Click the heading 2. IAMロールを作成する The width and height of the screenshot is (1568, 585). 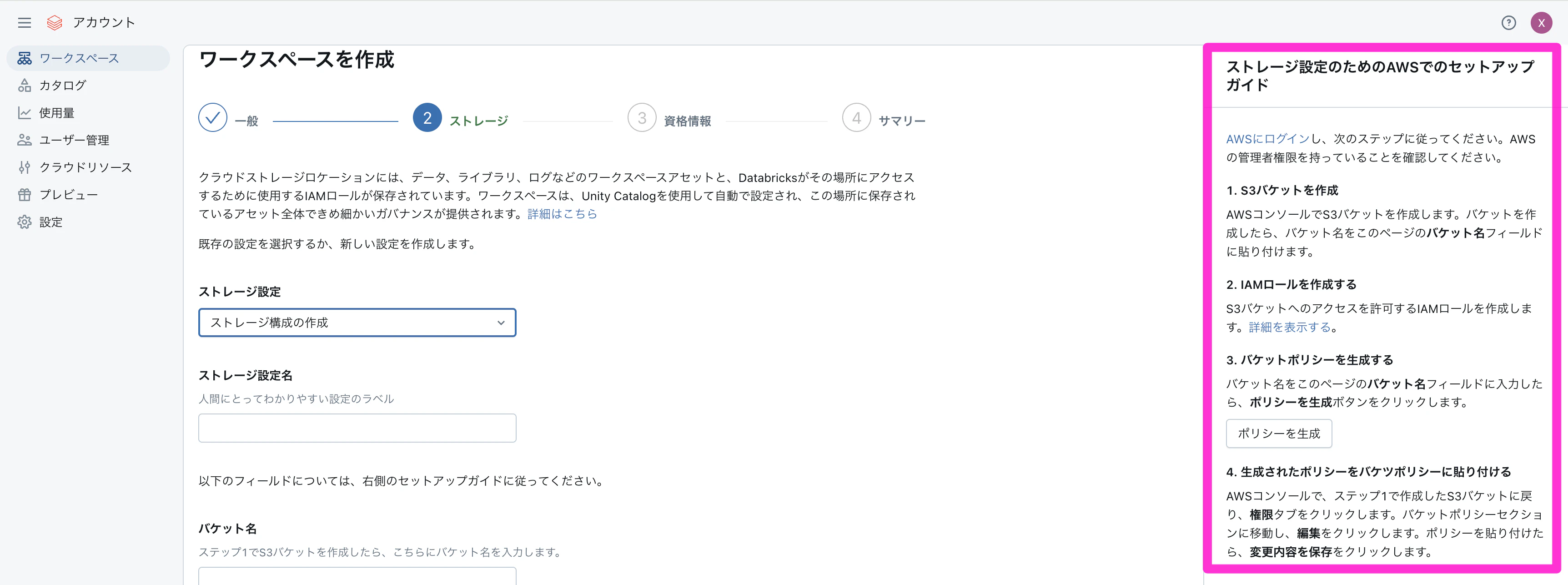[1291, 284]
